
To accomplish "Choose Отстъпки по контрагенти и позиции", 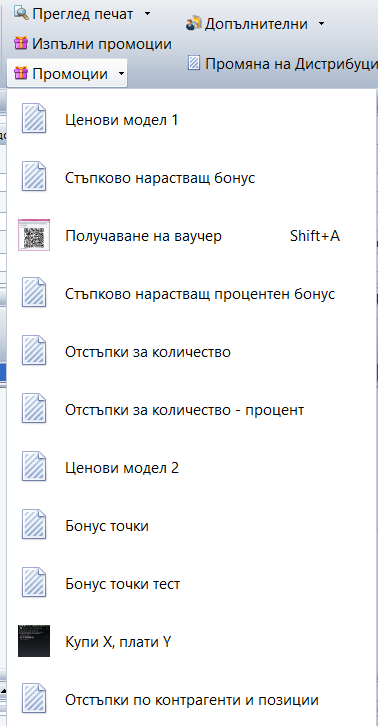I will click(x=192, y=699).
